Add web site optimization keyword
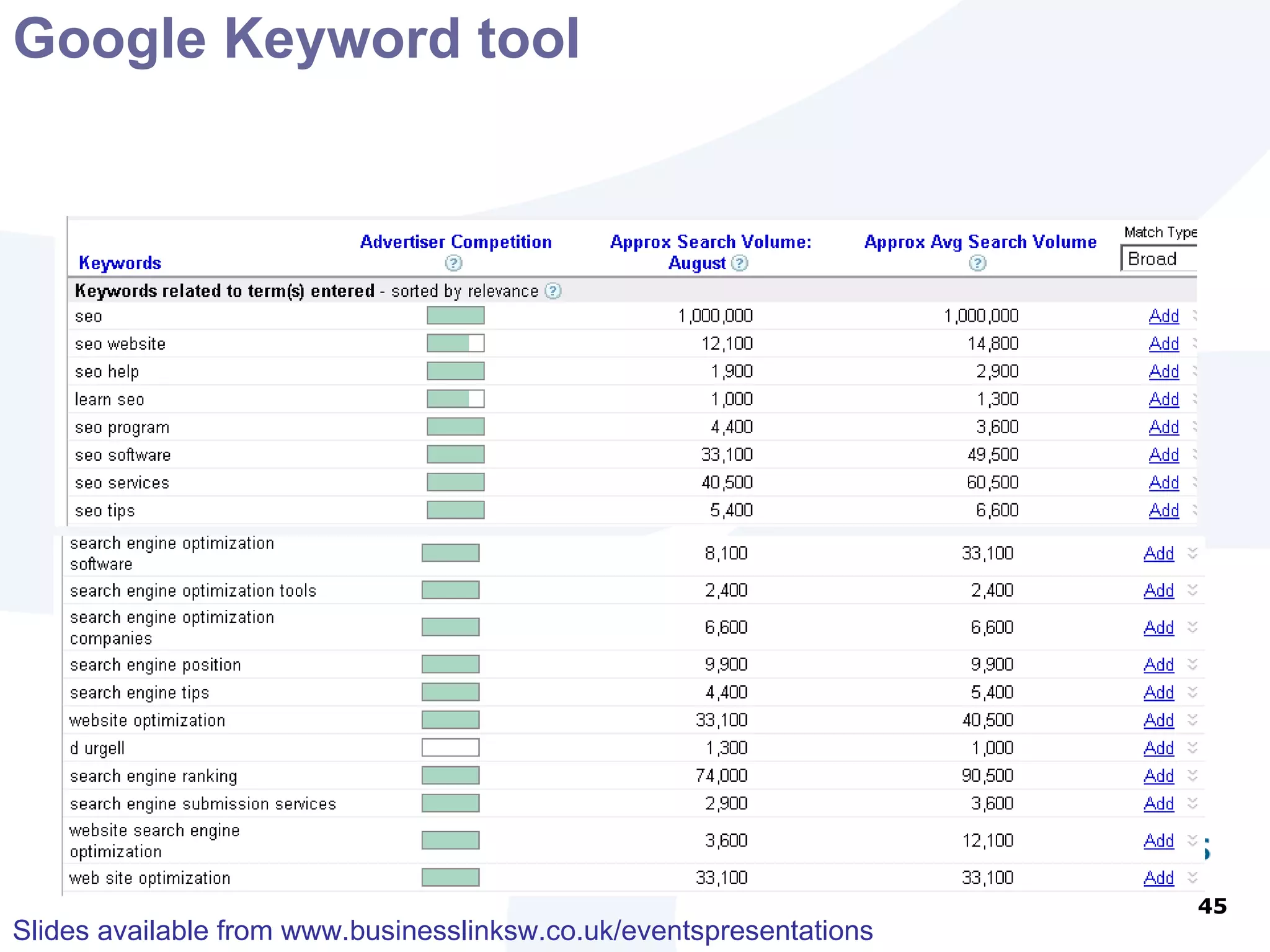1270x952 pixels. [x=1158, y=878]
